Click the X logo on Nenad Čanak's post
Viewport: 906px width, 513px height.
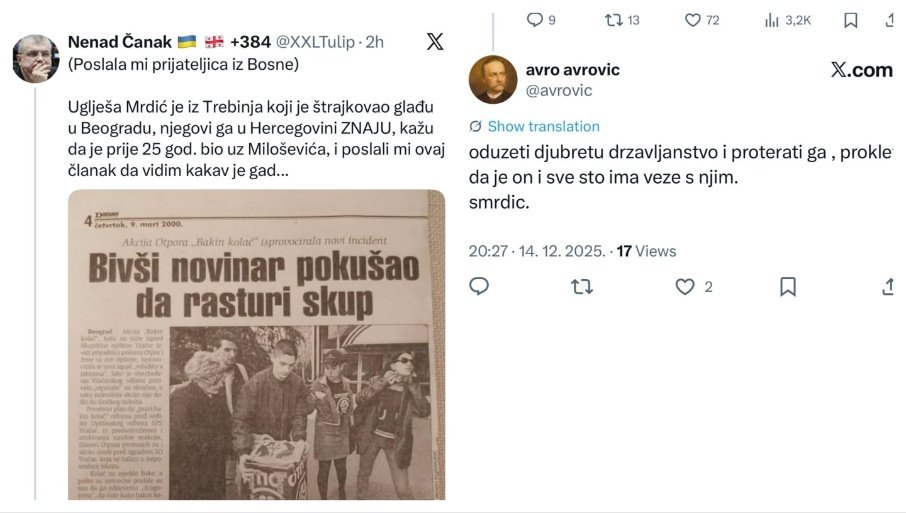pyautogui.click(x=435, y=41)
